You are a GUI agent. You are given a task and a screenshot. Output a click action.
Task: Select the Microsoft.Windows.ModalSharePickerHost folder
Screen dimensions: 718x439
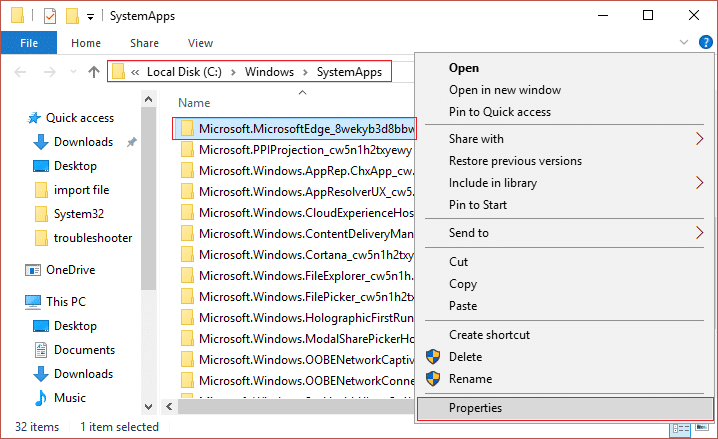point(296,339)
